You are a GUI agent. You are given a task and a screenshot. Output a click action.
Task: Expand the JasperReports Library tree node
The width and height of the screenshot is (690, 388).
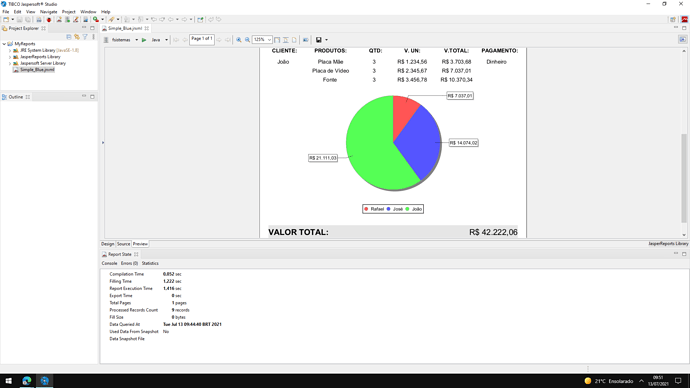(x=10, y=57)
